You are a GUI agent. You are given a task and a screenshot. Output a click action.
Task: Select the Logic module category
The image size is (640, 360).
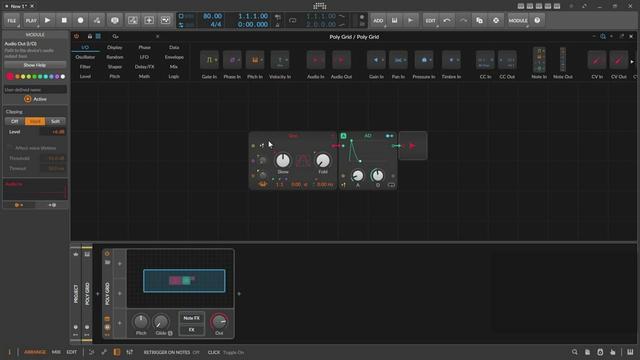coord(174,76)
